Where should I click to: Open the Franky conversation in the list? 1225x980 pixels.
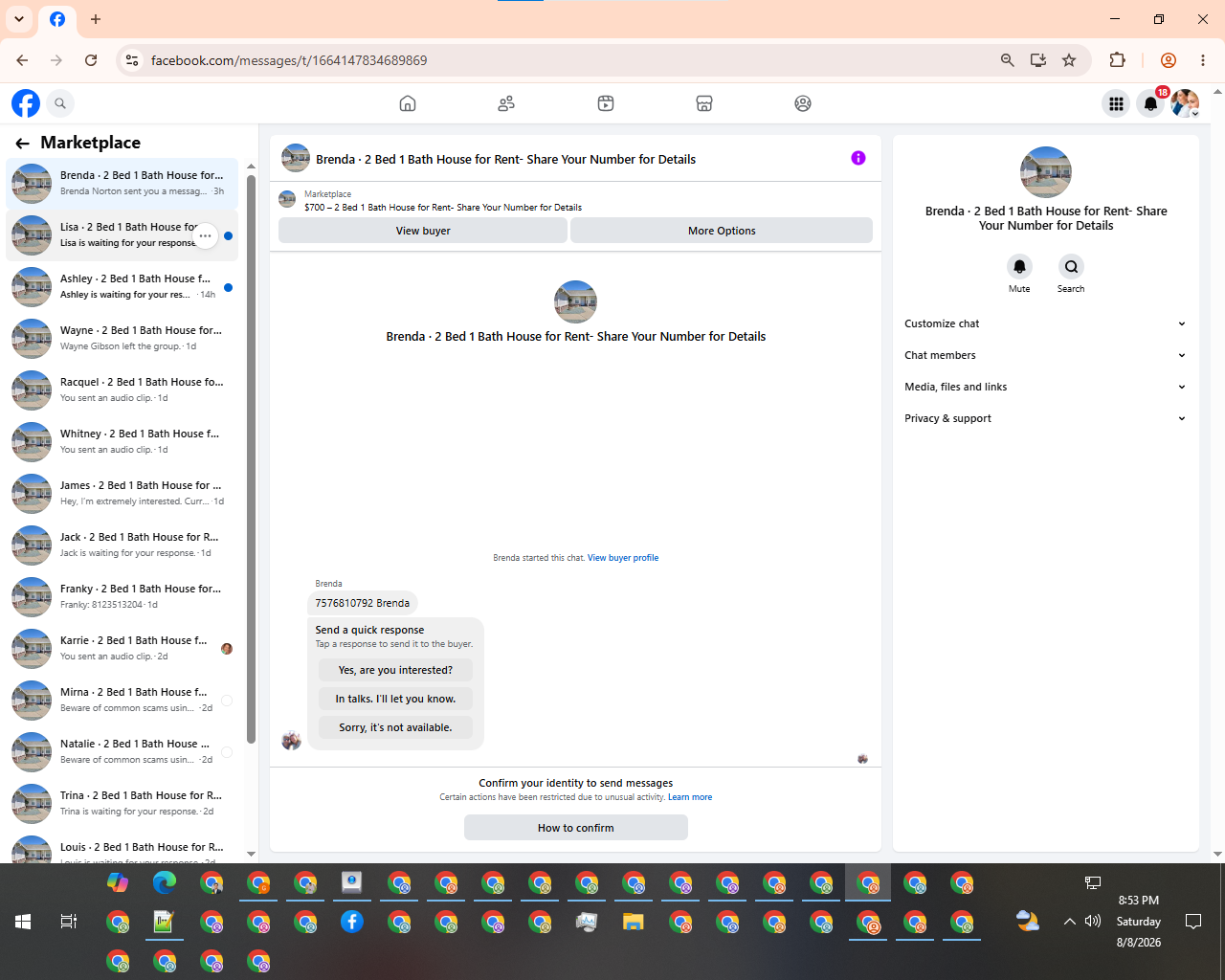tap(122, 596)
